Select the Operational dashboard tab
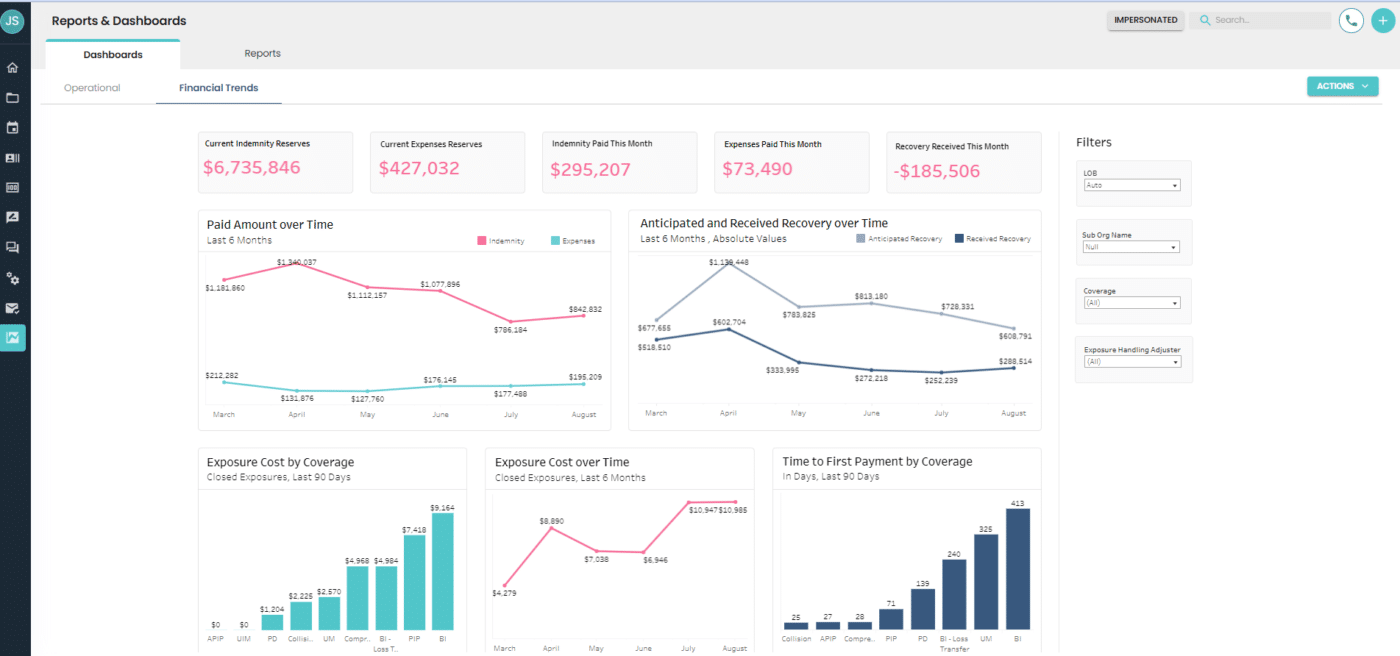1400x656 pixels. (x=91, y=87)
